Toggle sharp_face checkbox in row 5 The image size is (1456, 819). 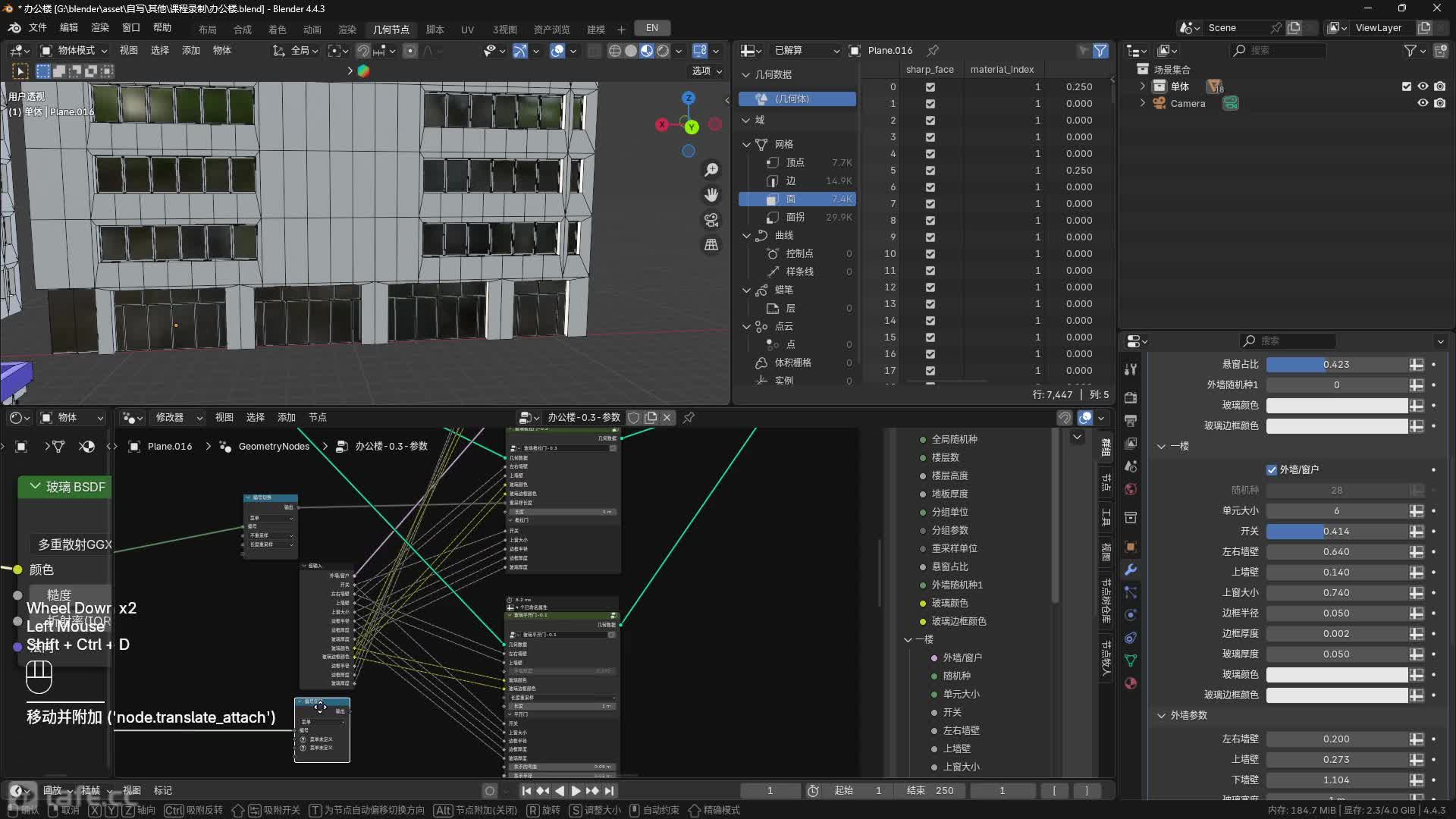930,171
